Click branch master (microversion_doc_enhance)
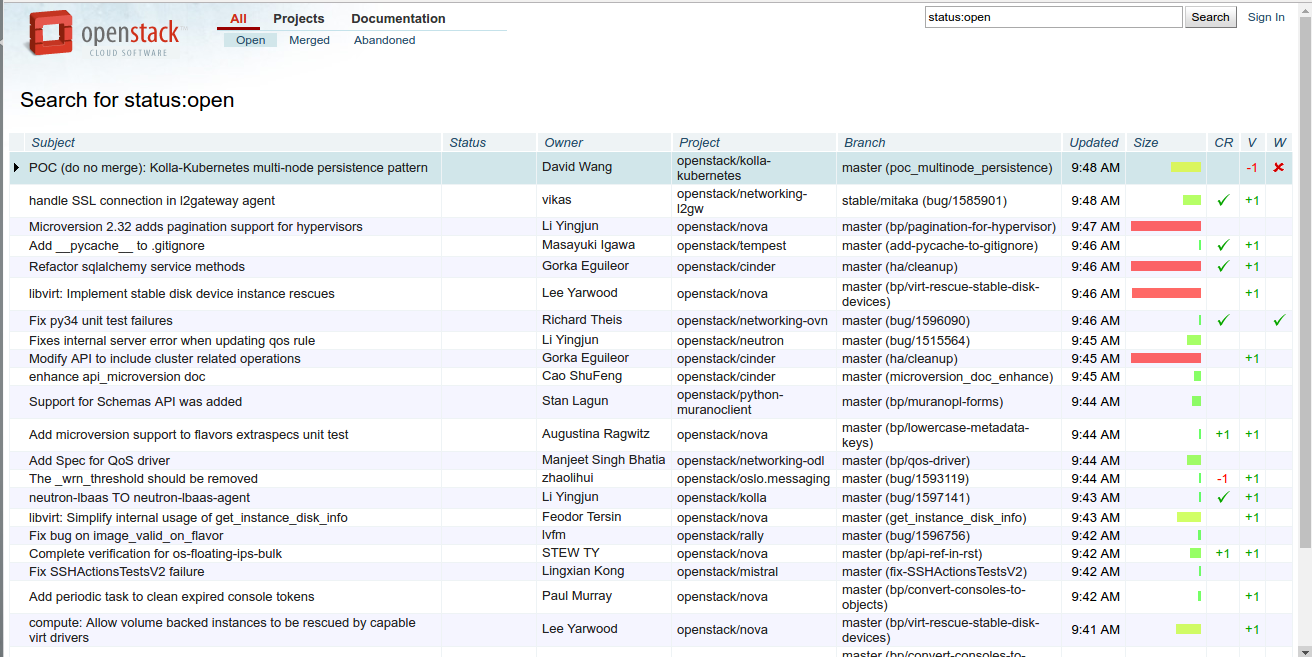Screen dimensions: 1312x657 (947, 376)
